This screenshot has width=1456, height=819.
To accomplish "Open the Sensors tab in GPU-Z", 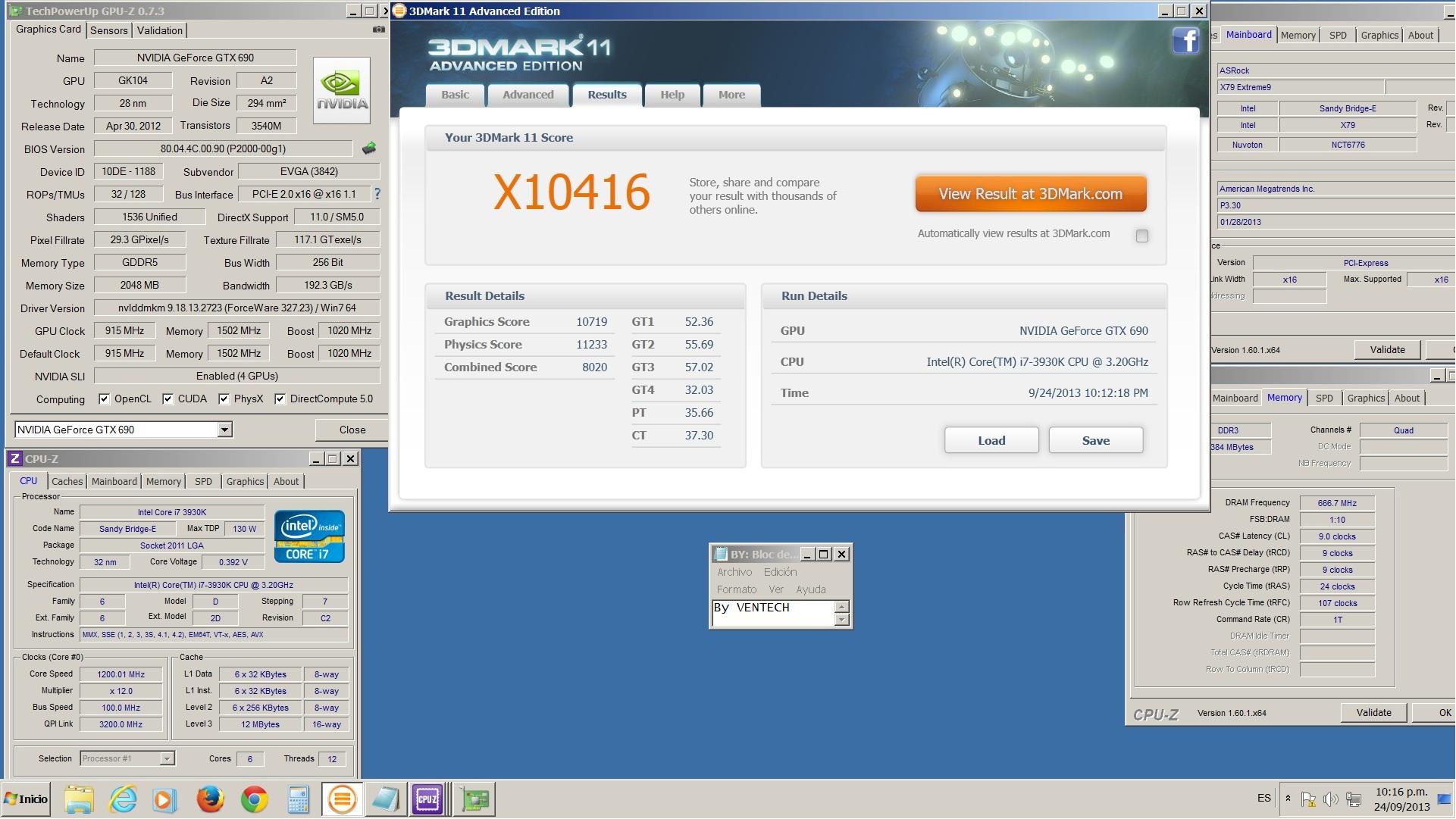I will pyautogui.click(x=108, y=30).
